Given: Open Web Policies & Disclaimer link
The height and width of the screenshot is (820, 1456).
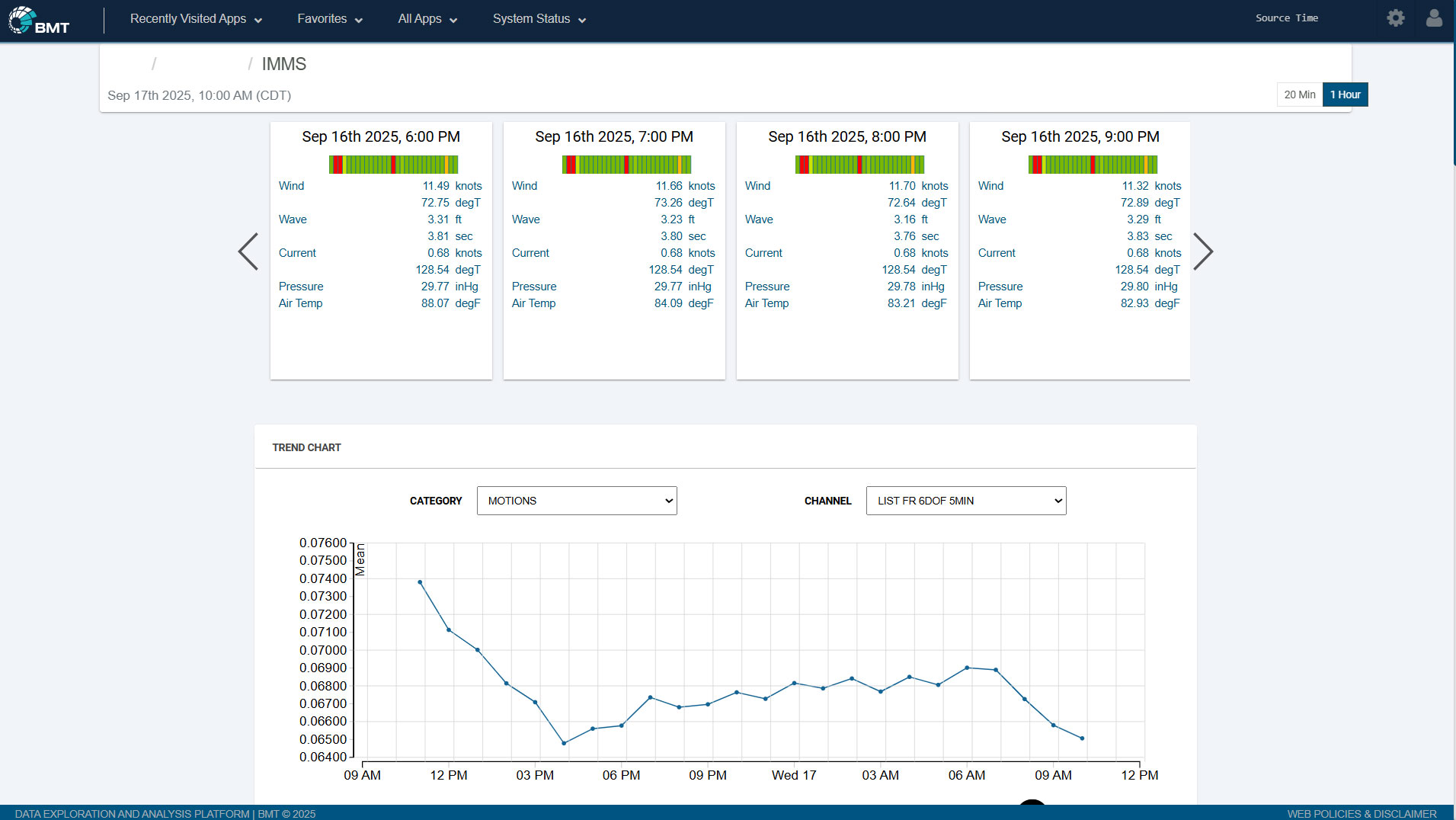Looking at the screenshot, I should [x=1361, y=813].
